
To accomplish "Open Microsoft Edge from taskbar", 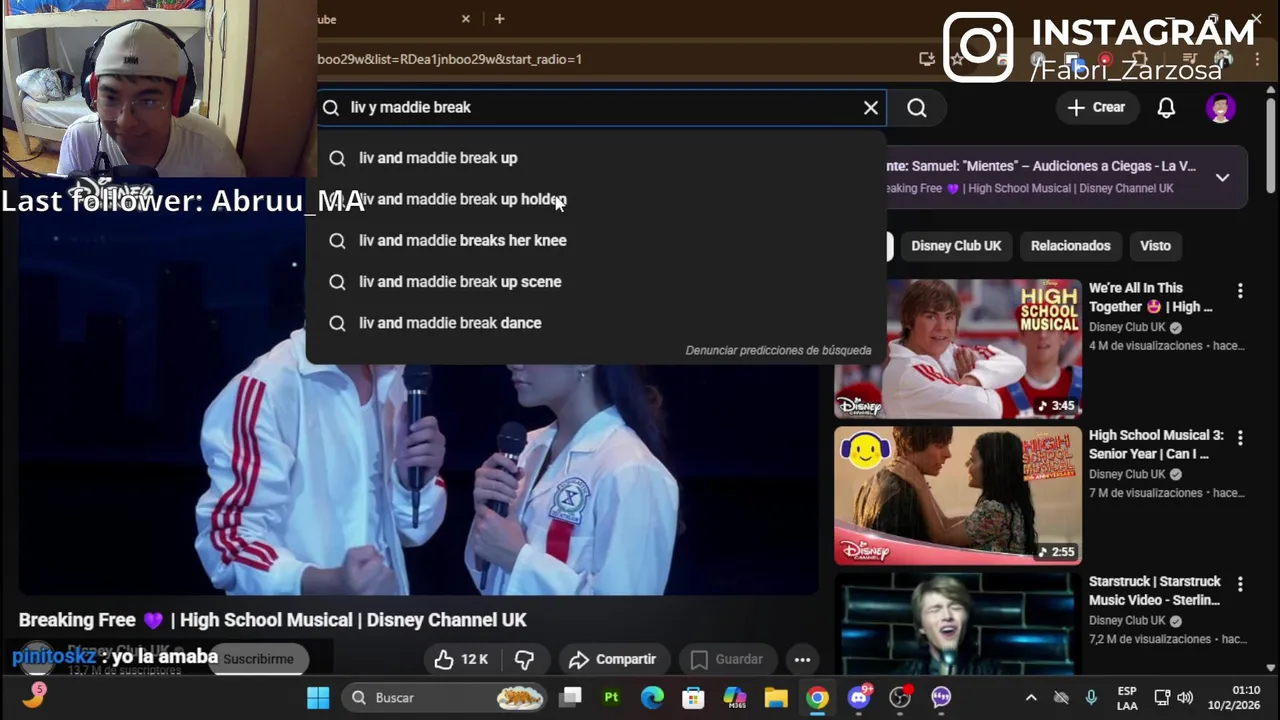I will [x=652, y=698].
